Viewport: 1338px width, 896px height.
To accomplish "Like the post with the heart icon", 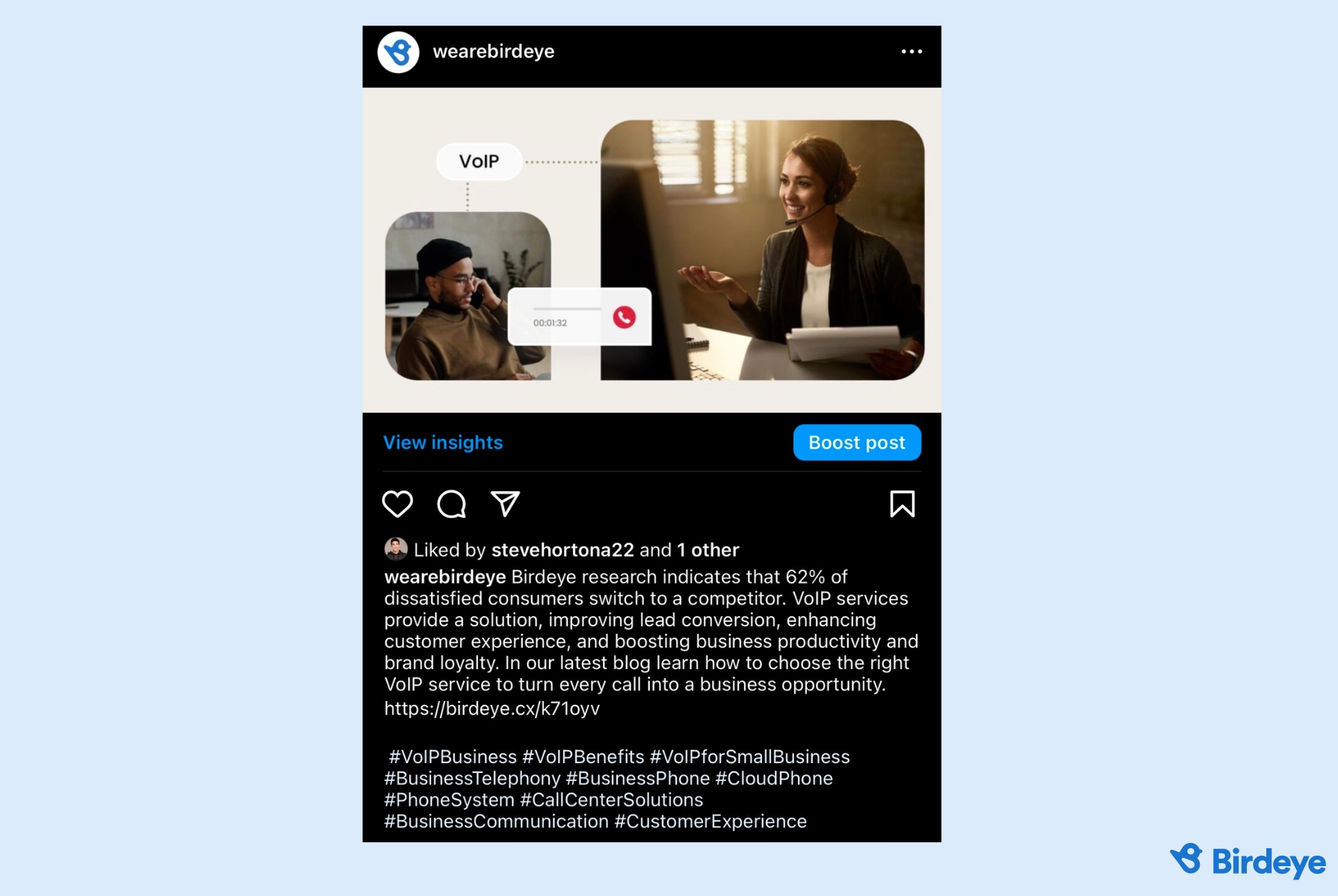I will point(397,504).
